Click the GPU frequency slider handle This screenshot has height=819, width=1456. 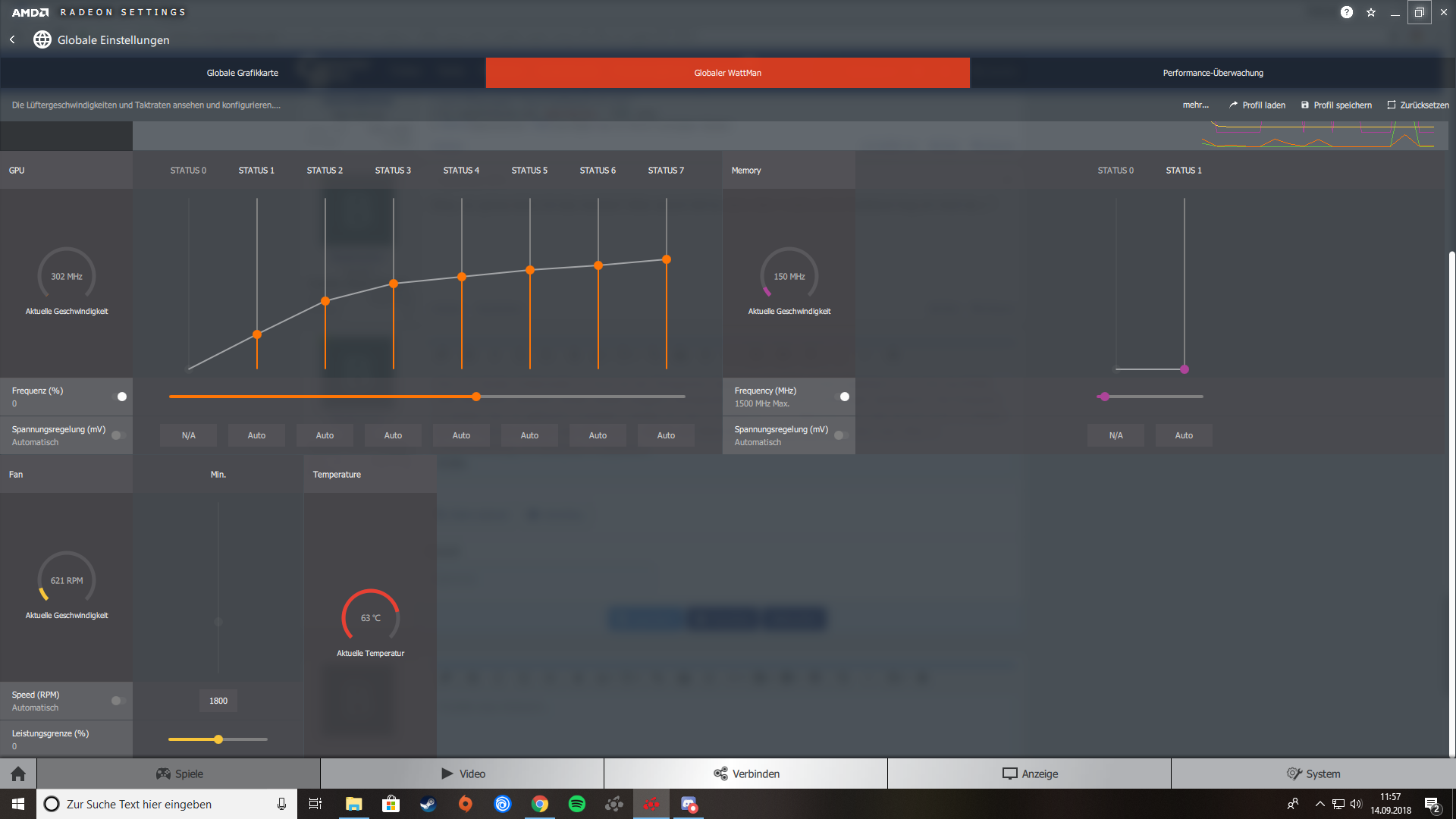tap(476, 397)
